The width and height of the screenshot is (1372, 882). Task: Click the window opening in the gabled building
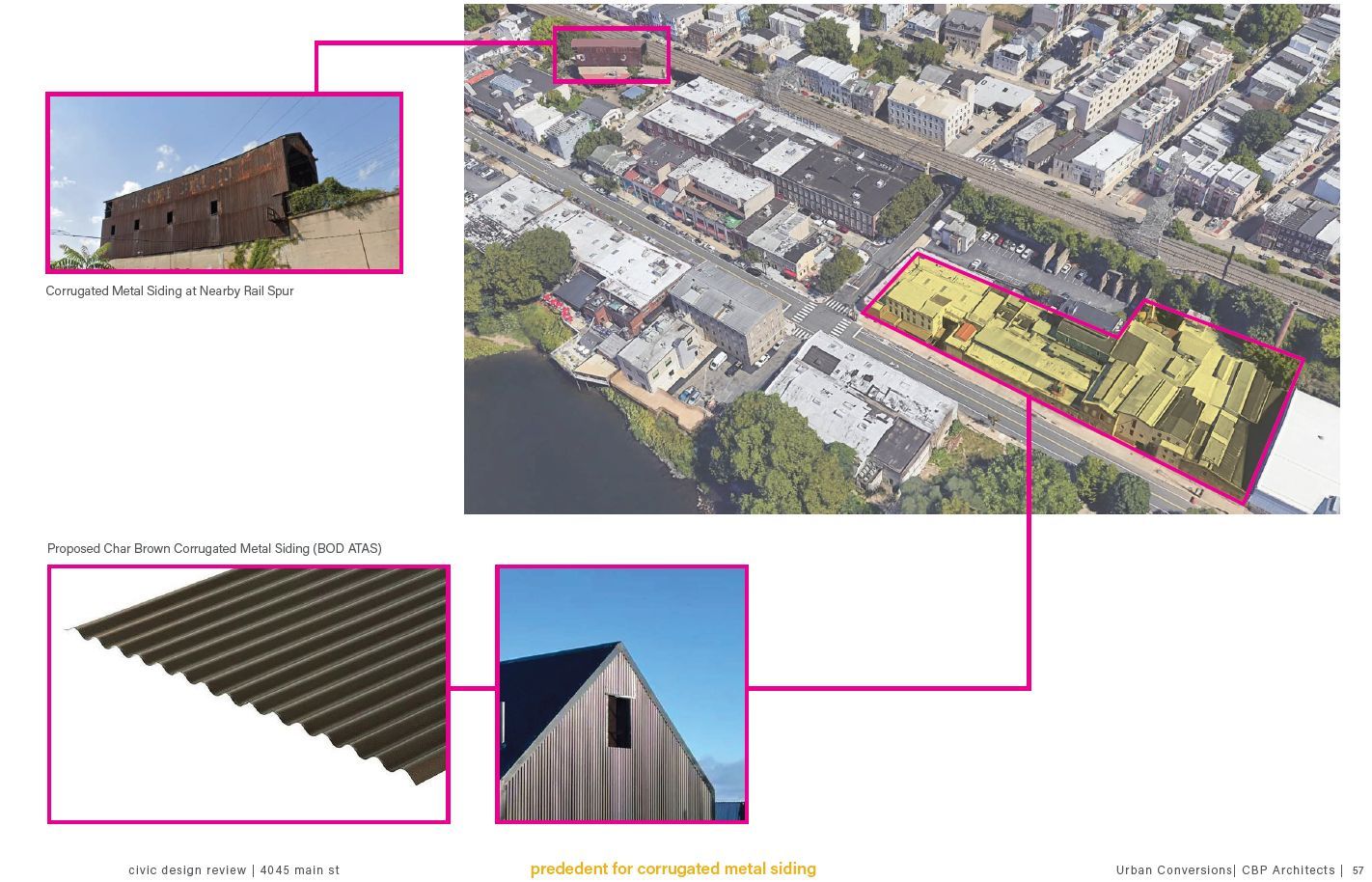click(618, 720)
